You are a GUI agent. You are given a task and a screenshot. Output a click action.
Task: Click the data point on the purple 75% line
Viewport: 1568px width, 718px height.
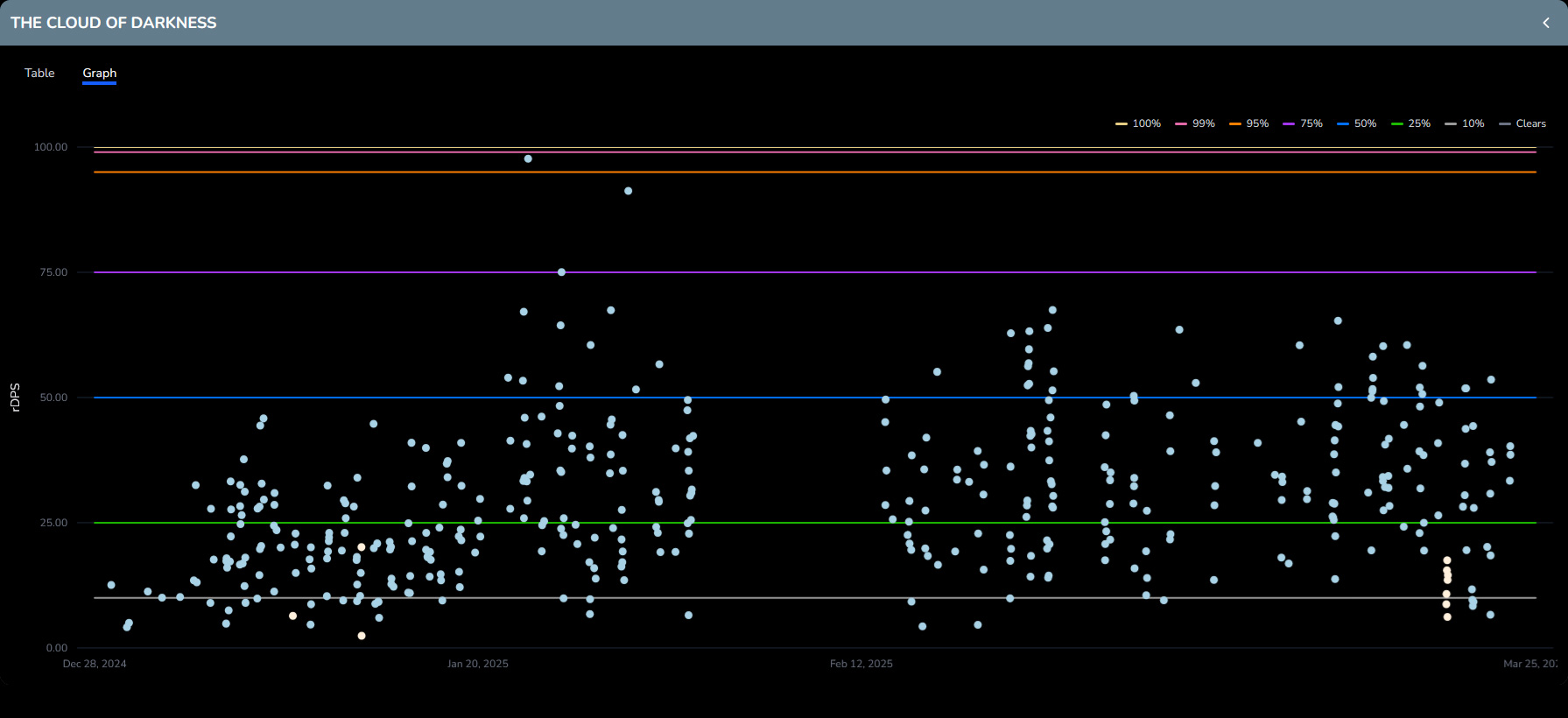[561, 272]
